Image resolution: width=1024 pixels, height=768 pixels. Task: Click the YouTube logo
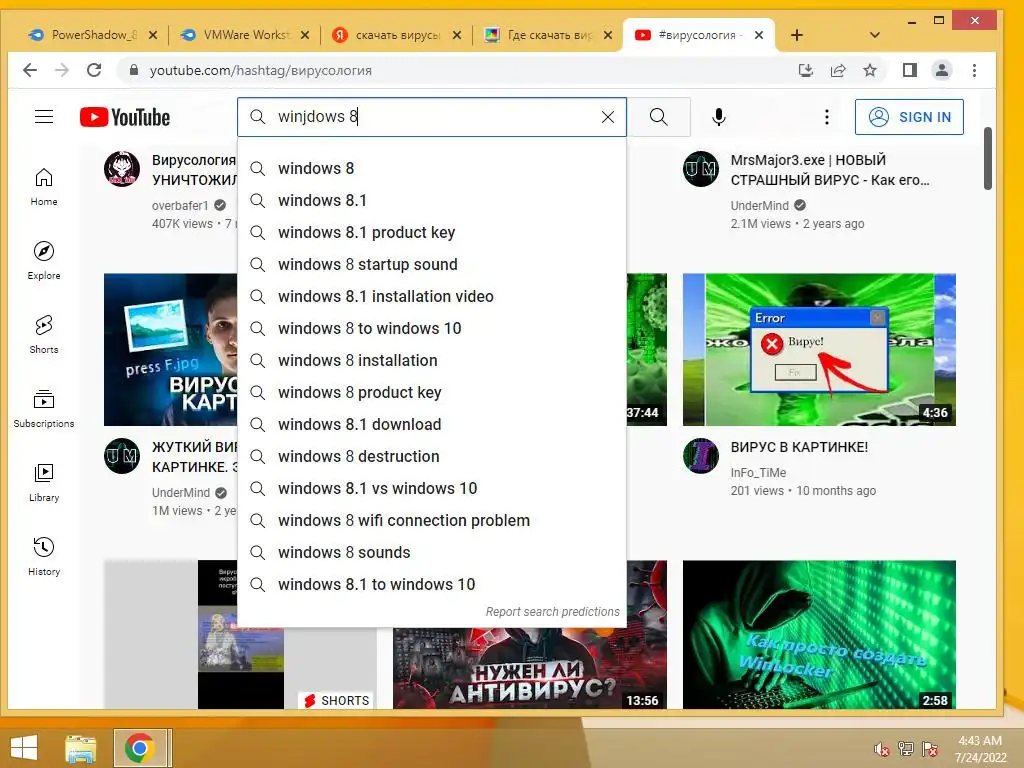coord(125,118)
